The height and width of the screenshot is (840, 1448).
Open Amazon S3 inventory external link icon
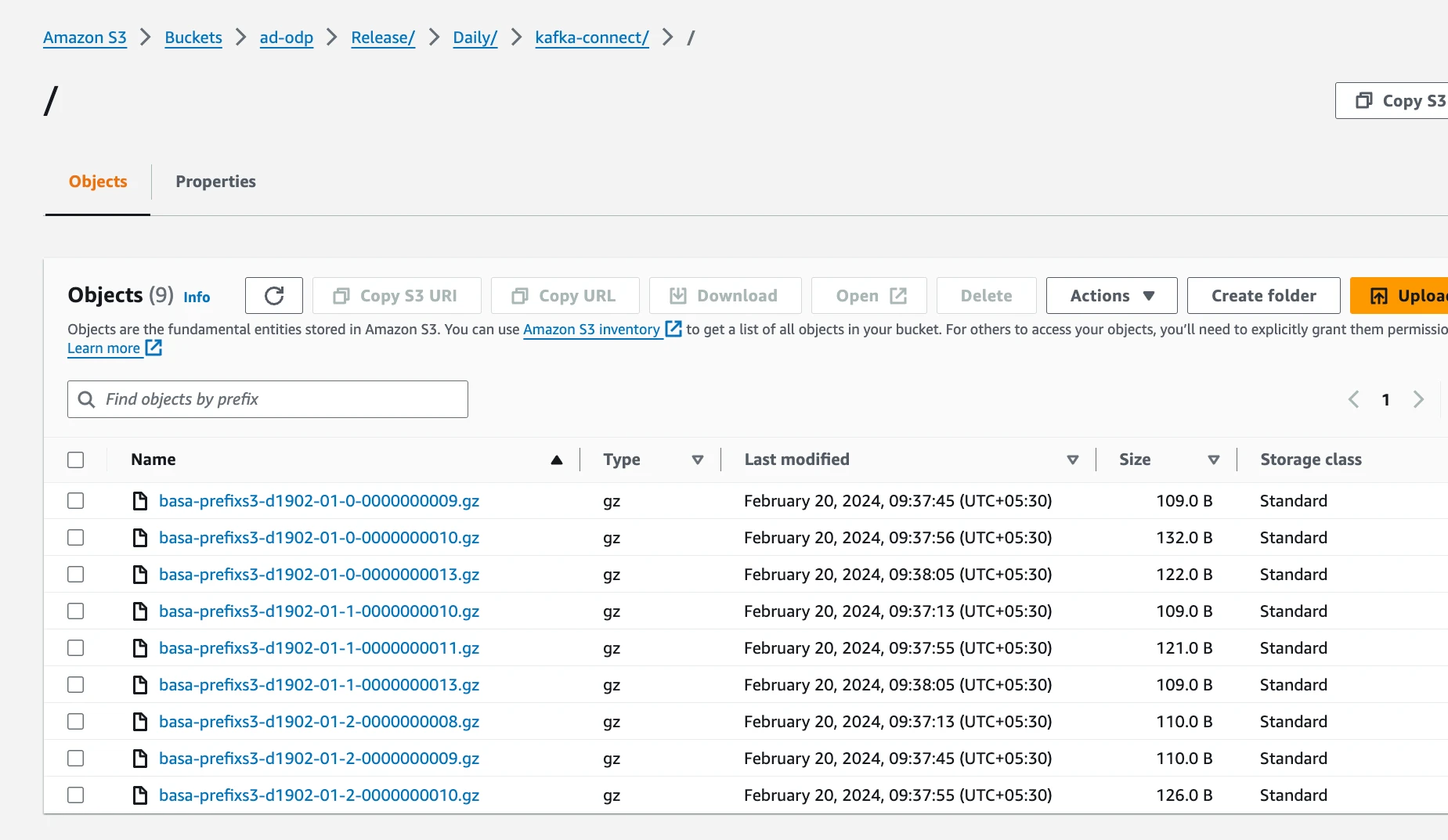pyautogui.click(x=673, y=329)
